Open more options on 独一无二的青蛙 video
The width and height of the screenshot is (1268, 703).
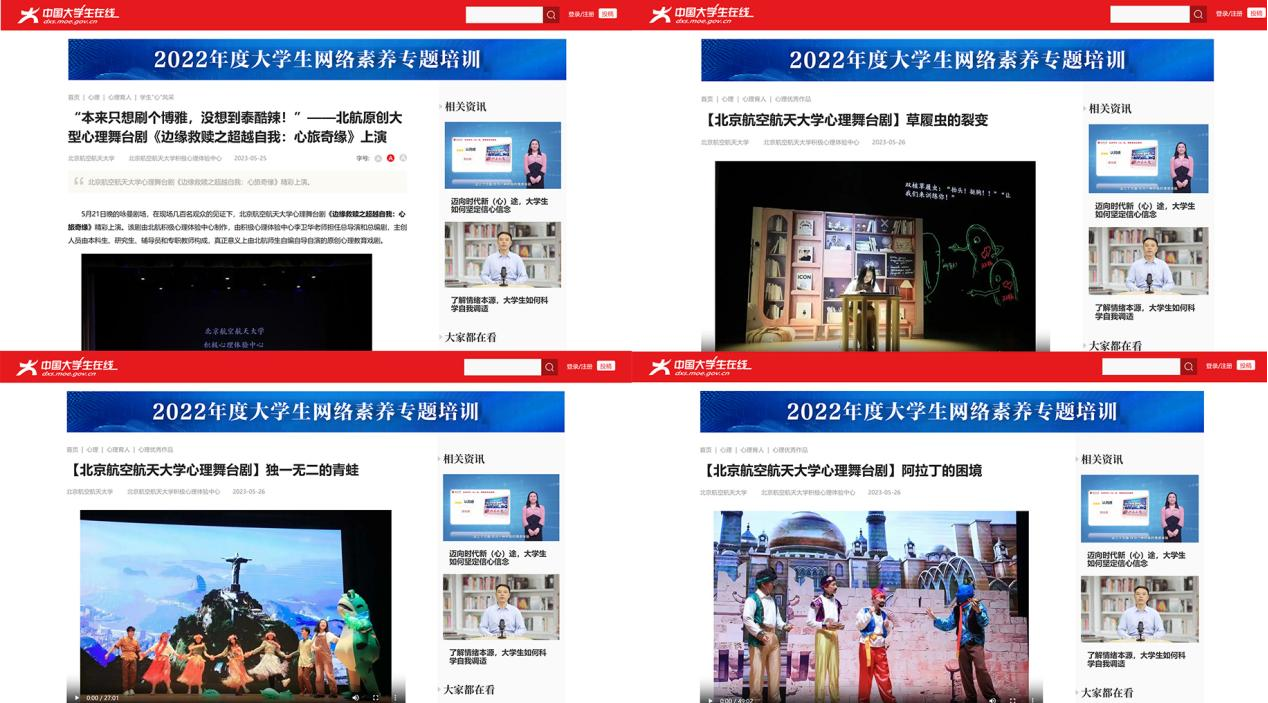click(396, 697)
